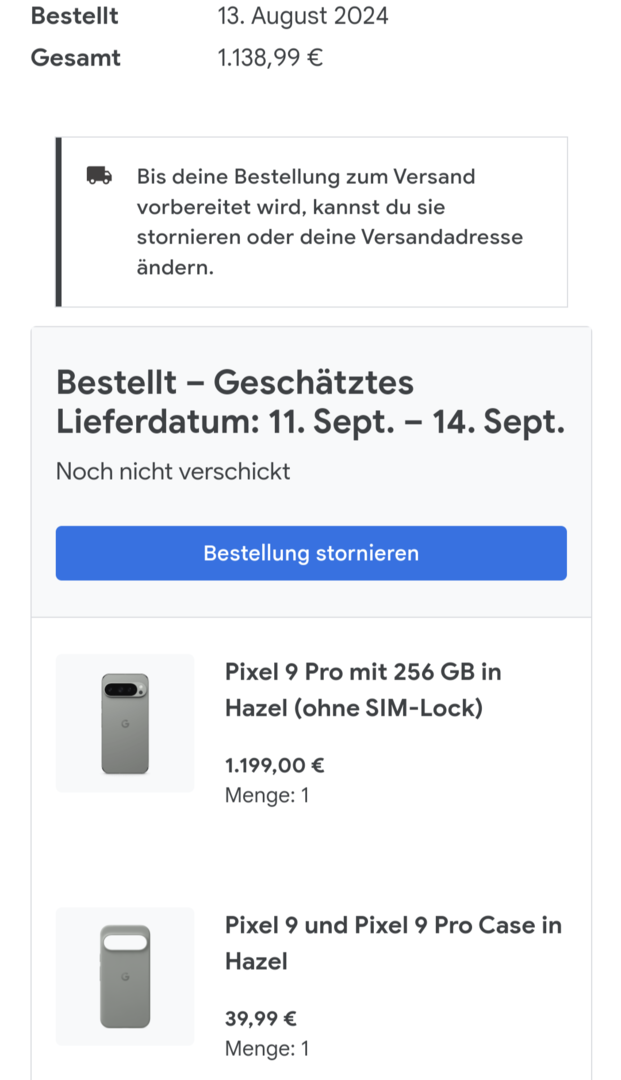
Task: Click the delivery truck icon
Action: pyautogui.click(x=99, y=177)
